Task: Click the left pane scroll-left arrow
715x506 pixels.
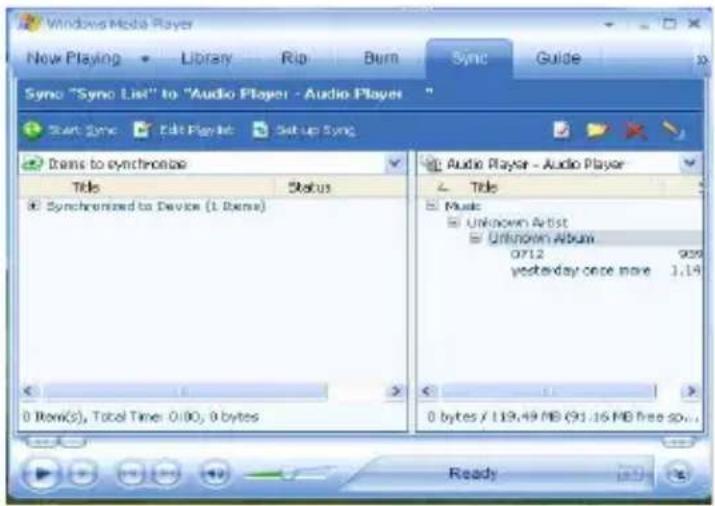Action: pos(29,391)
